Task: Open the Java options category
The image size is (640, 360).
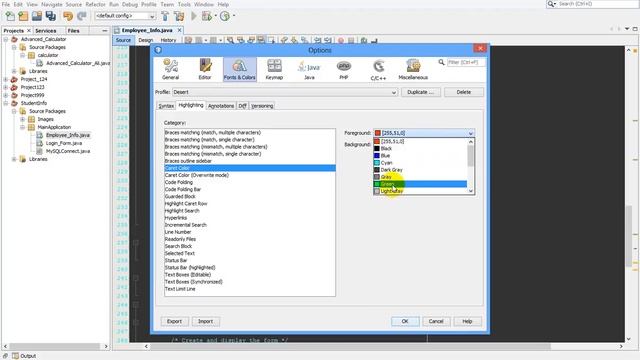Action: (x=309, y=69)
